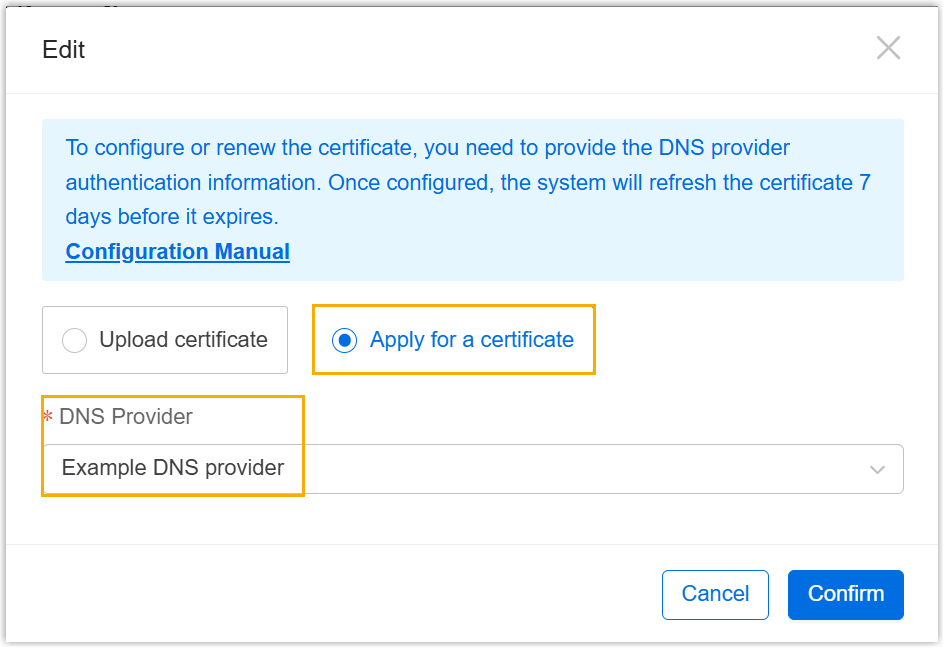Image resolution: width=944 pixels, height=648 pixels.
Task: Click the 'Apply for a certificate' label text
Action: pos(472,340)
